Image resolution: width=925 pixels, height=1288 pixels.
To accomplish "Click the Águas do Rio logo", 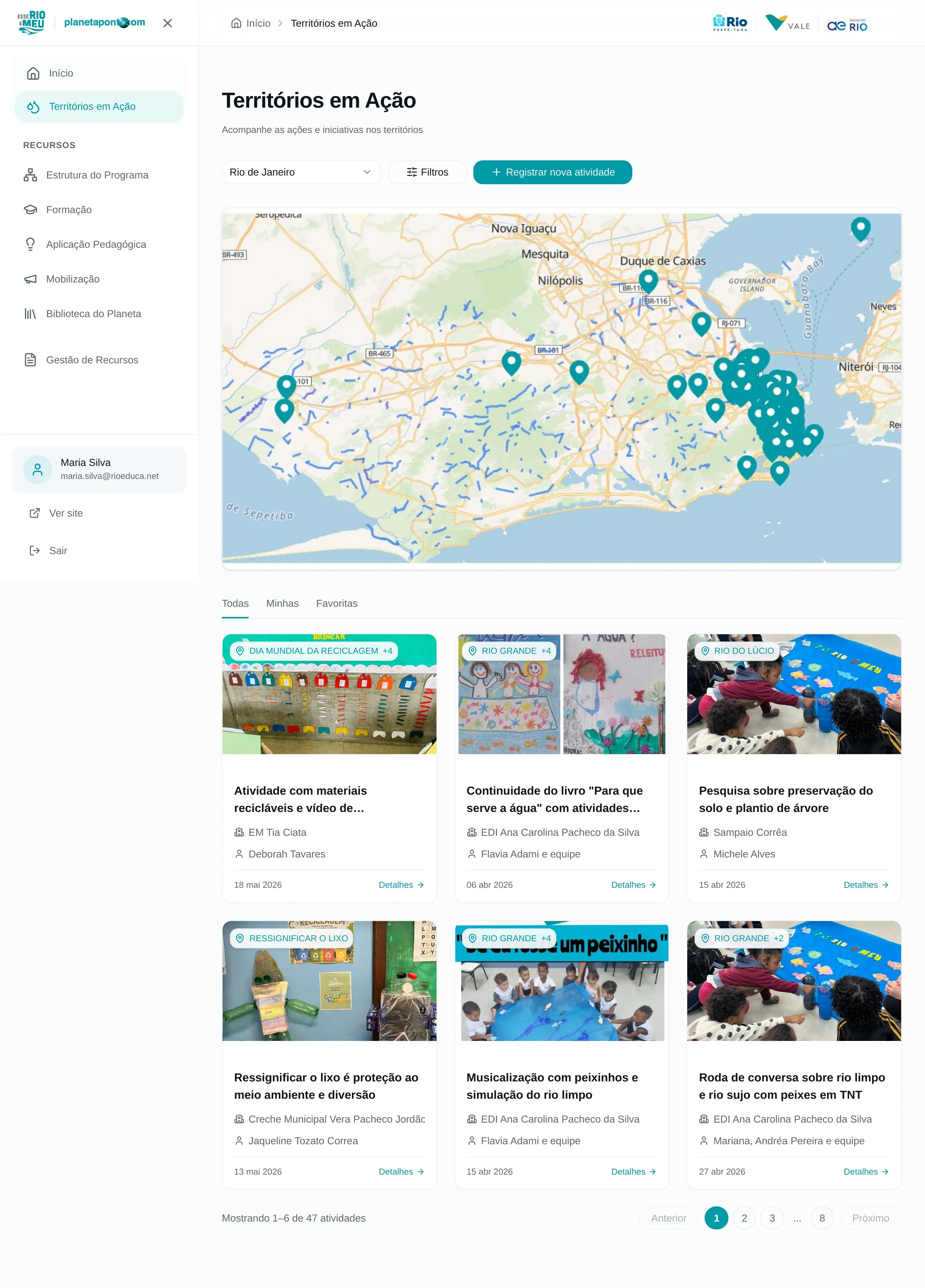I will tap(847, 25).
